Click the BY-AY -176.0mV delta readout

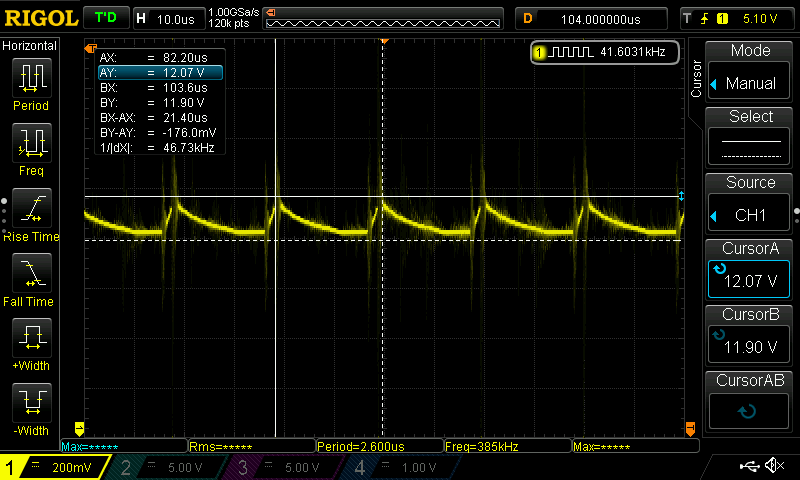[x=160, y=133]
